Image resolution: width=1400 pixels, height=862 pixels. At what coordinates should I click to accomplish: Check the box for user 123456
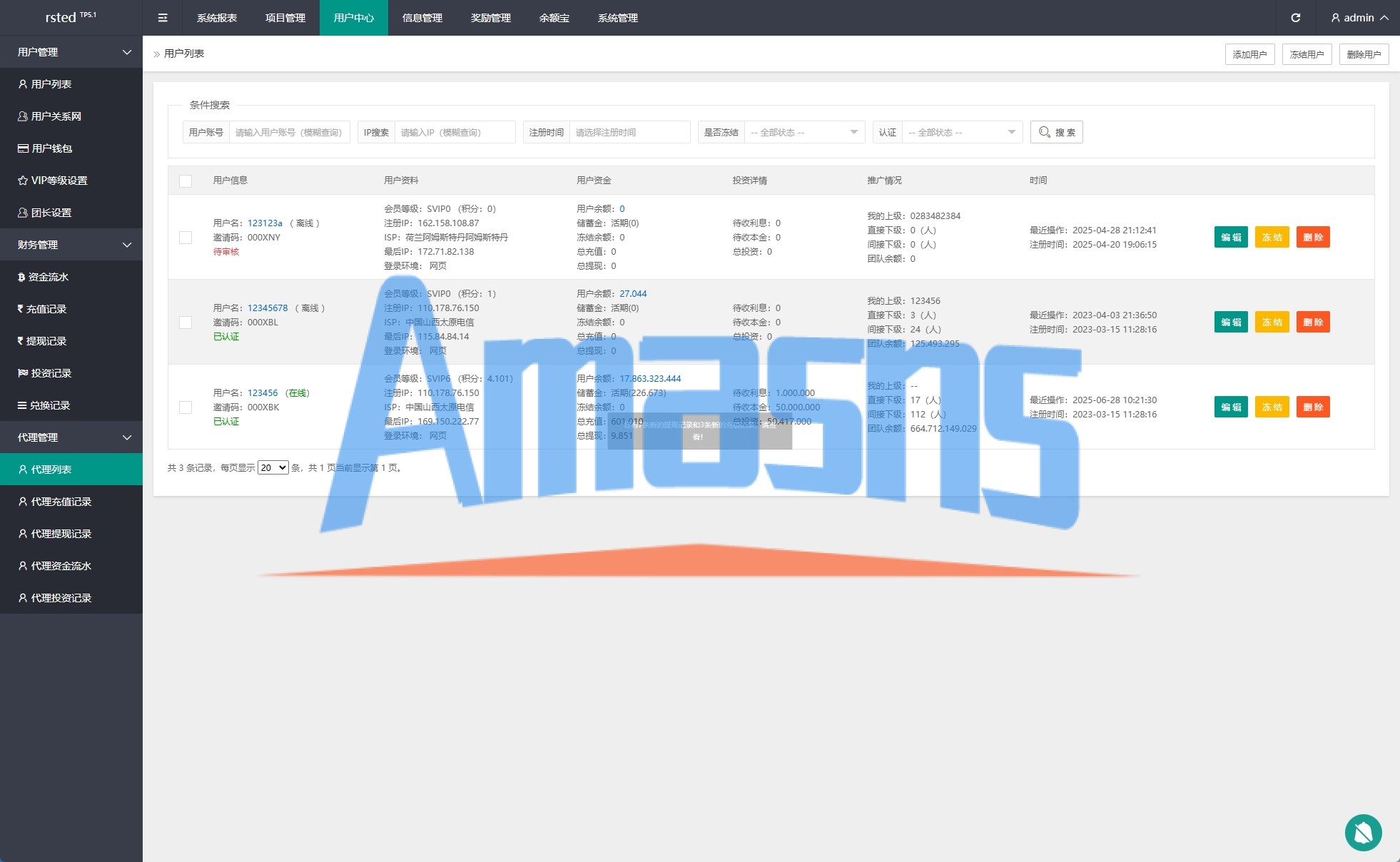[x=186, y=407]
